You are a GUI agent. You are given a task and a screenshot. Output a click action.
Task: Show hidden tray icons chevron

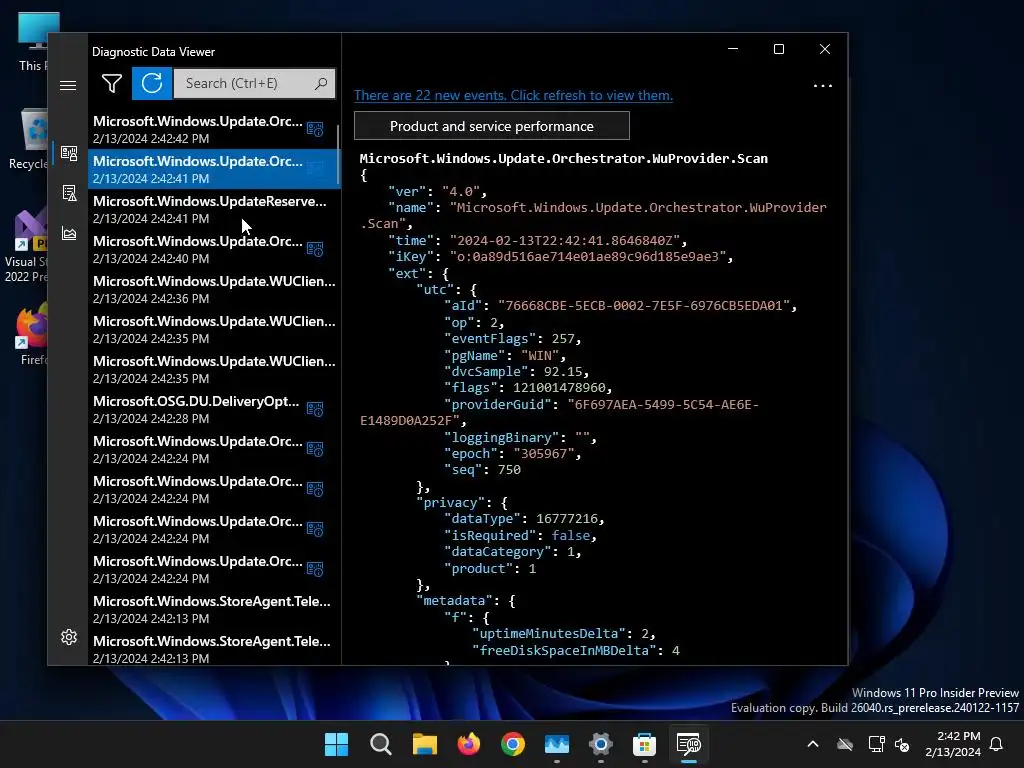(x=813, y=744)
